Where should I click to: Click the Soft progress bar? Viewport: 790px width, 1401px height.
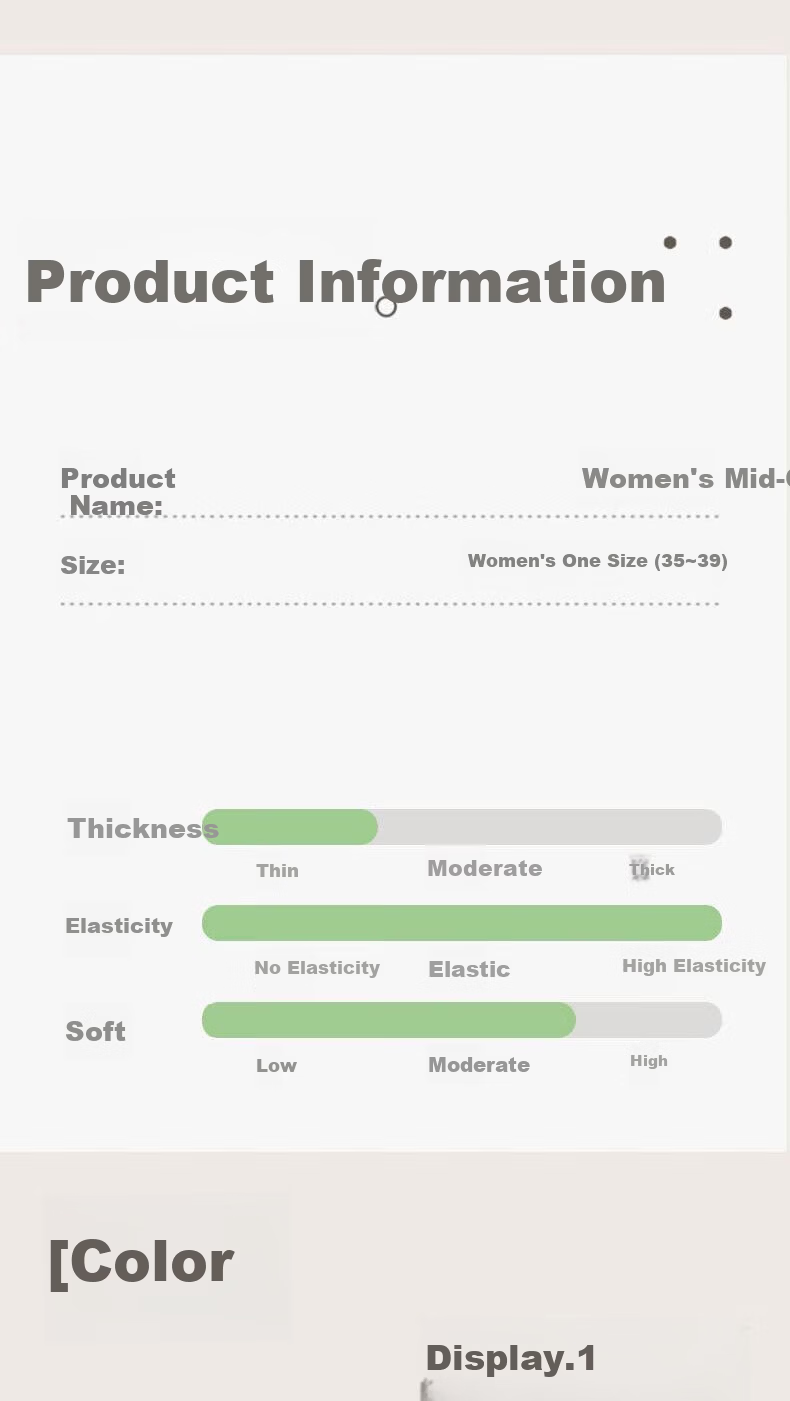point(462,1020)
